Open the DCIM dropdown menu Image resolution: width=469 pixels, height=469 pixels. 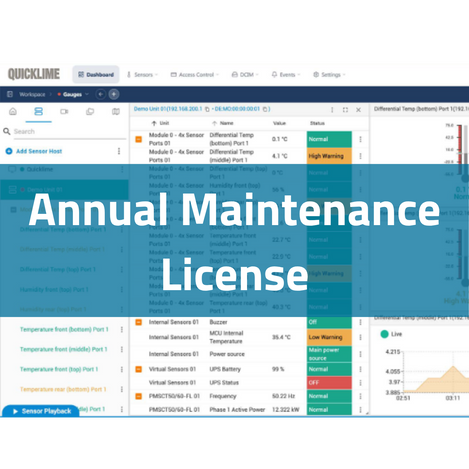(x=245, y=75)
